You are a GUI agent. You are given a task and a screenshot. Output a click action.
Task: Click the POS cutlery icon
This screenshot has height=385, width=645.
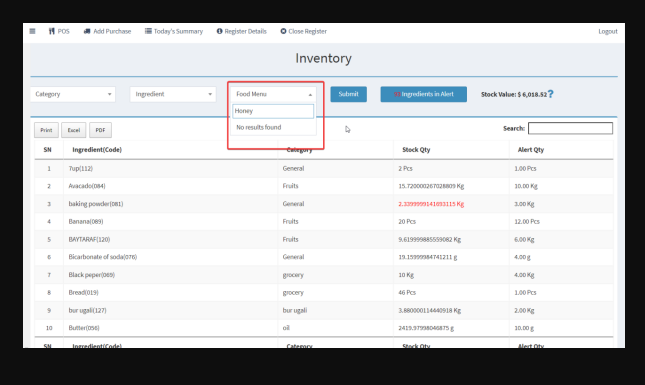[52, 31]
